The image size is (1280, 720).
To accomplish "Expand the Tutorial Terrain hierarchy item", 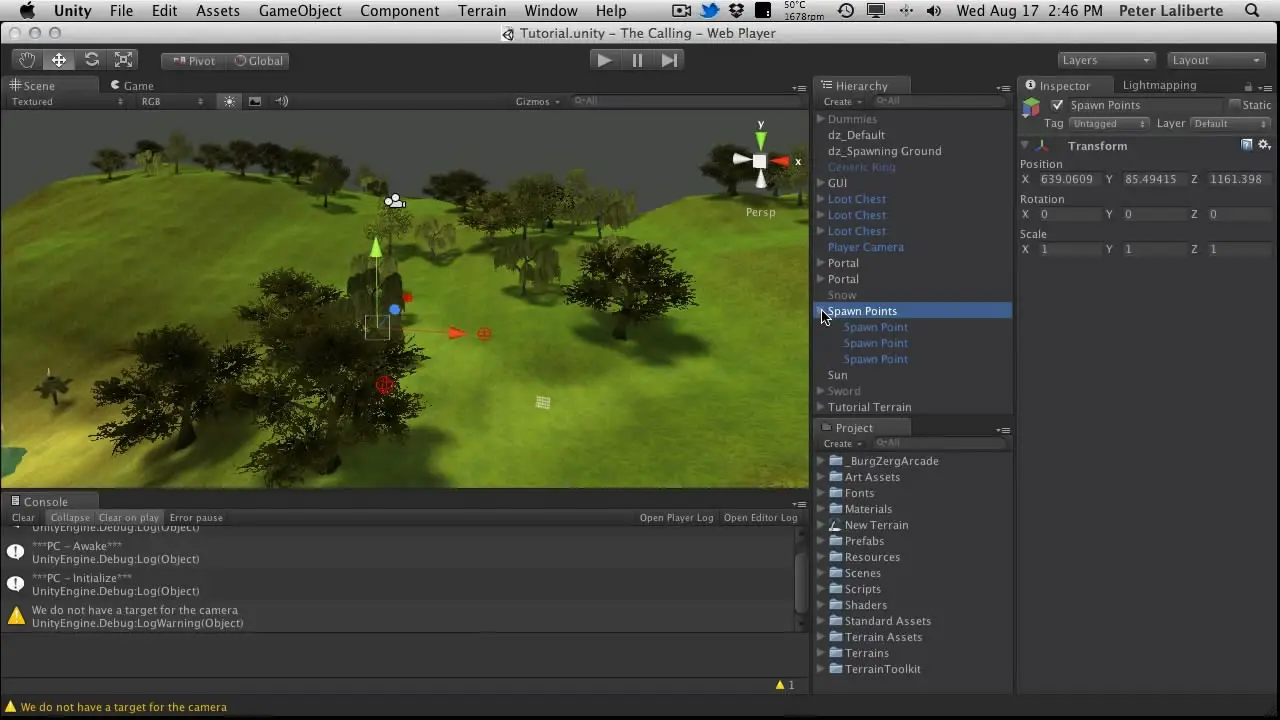I will tap(821, 407).
